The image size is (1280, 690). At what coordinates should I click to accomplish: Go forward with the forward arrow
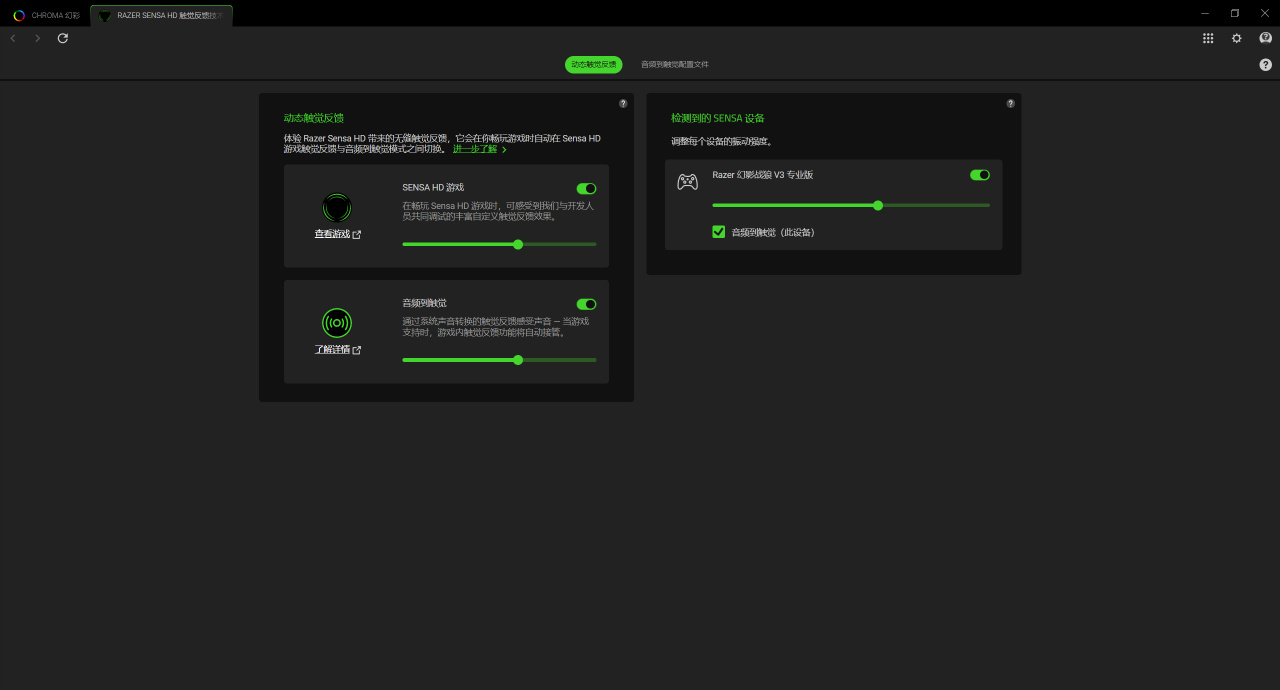click(x=38, y=38)
